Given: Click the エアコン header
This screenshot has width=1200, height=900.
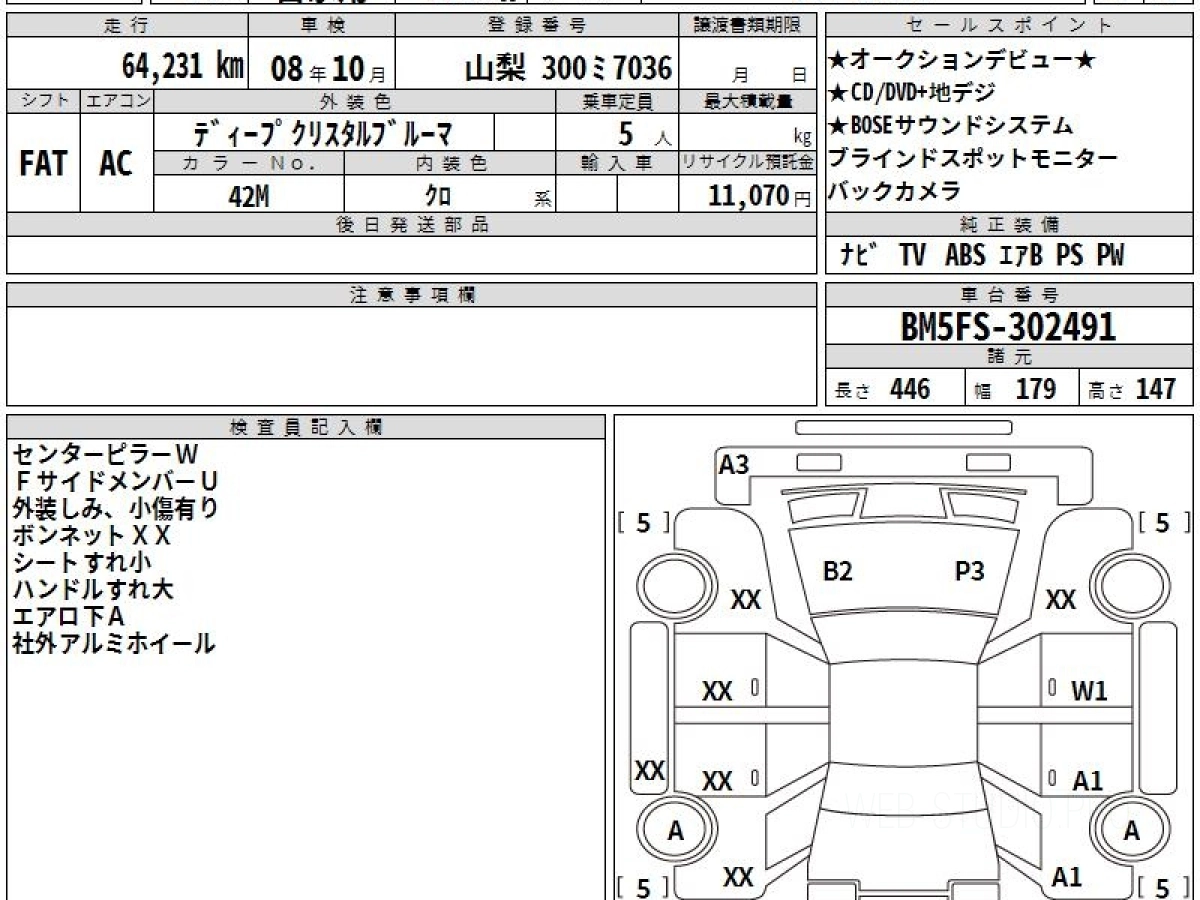Looking at the screenshot, I should [116, 100].
